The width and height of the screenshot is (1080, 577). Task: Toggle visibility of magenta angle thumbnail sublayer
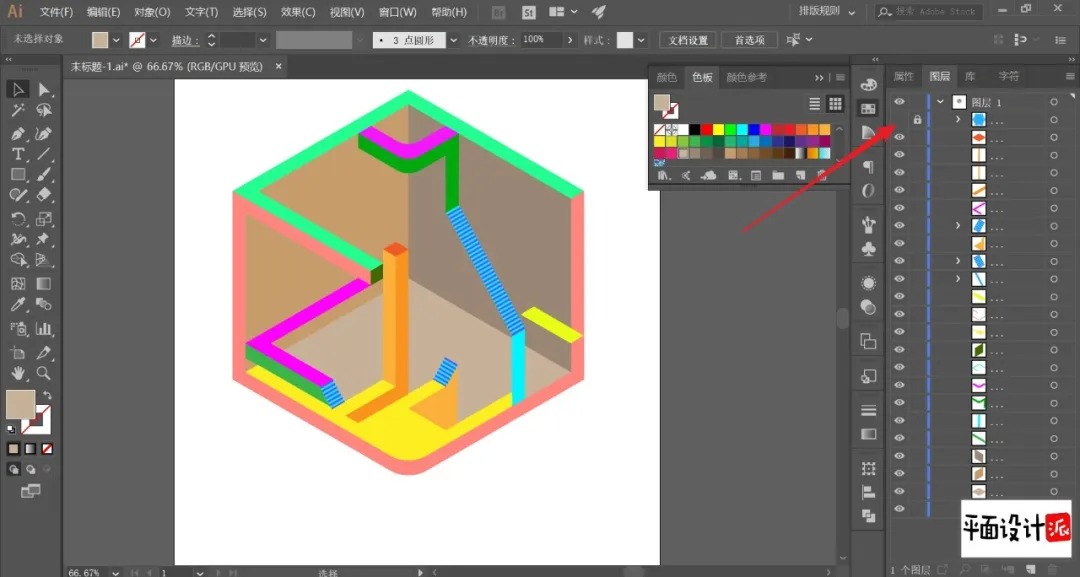pos(900,208)
